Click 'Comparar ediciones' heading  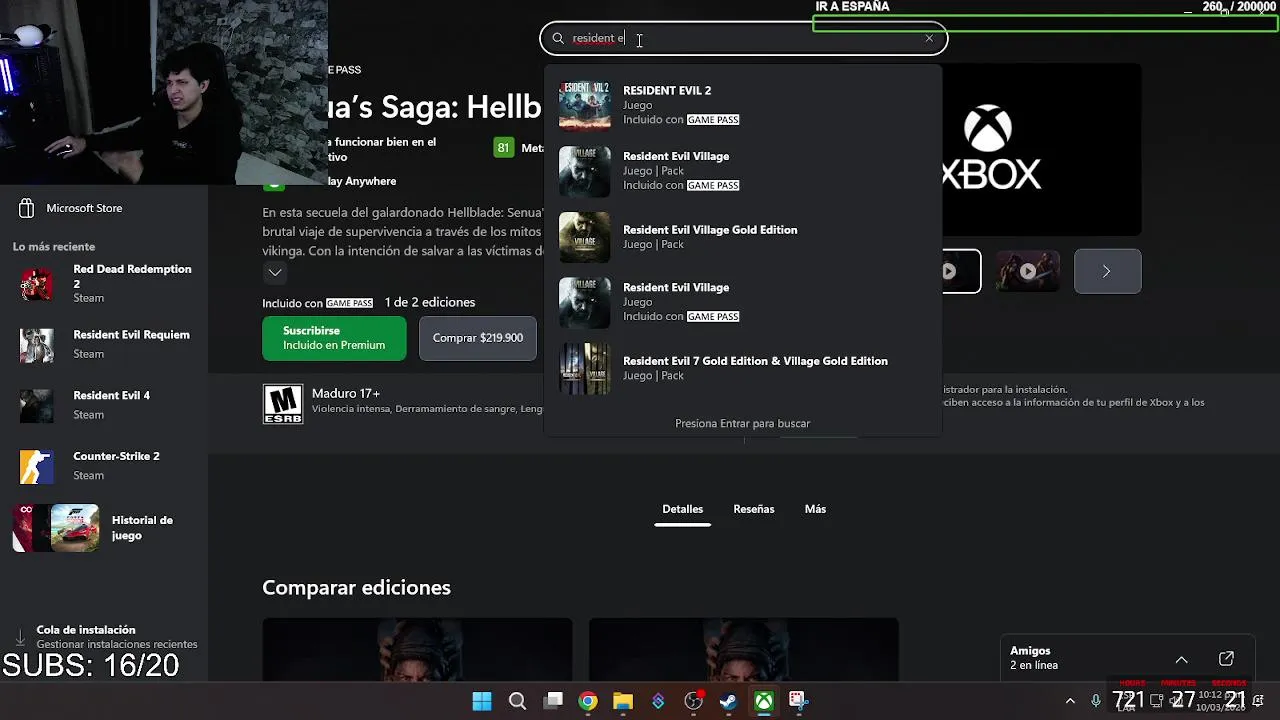tap(356, 588)
